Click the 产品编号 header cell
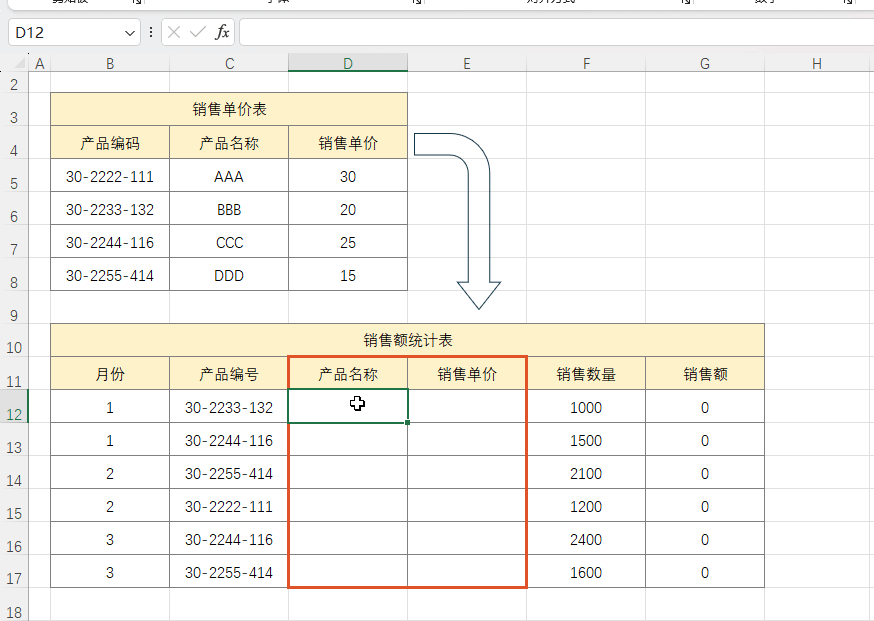874x621 pixels. [229, 373]
